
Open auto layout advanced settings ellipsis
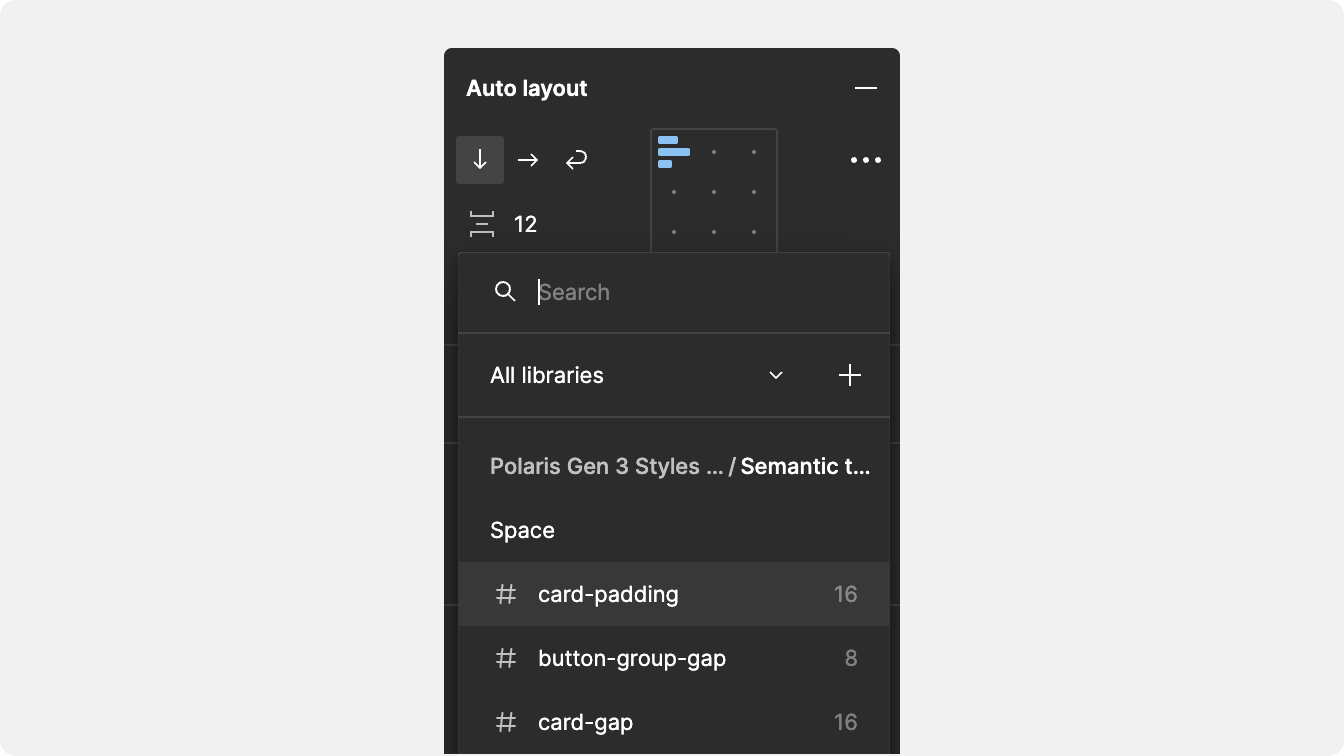pyautogui.click(x=866, y=160)
